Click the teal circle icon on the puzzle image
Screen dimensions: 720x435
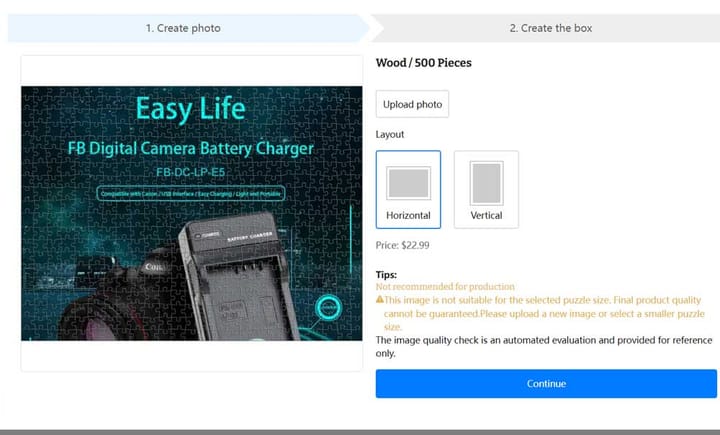tap(328, 307)
